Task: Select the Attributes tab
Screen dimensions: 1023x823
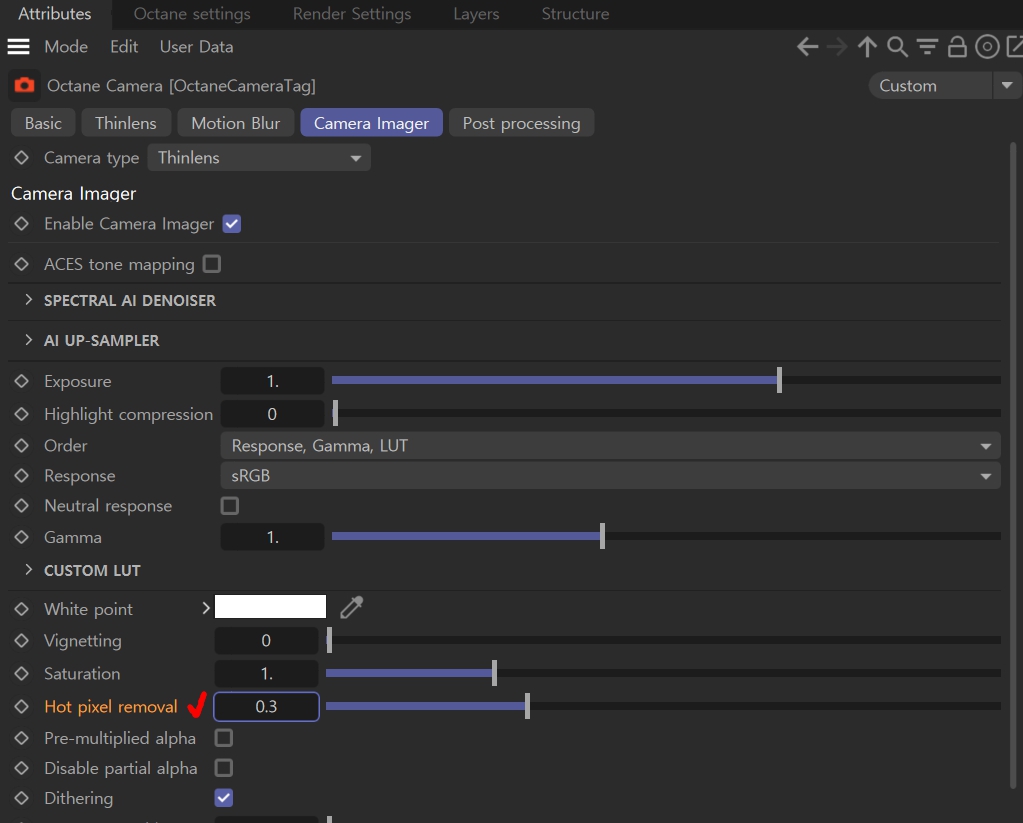Action: [55, 14]
